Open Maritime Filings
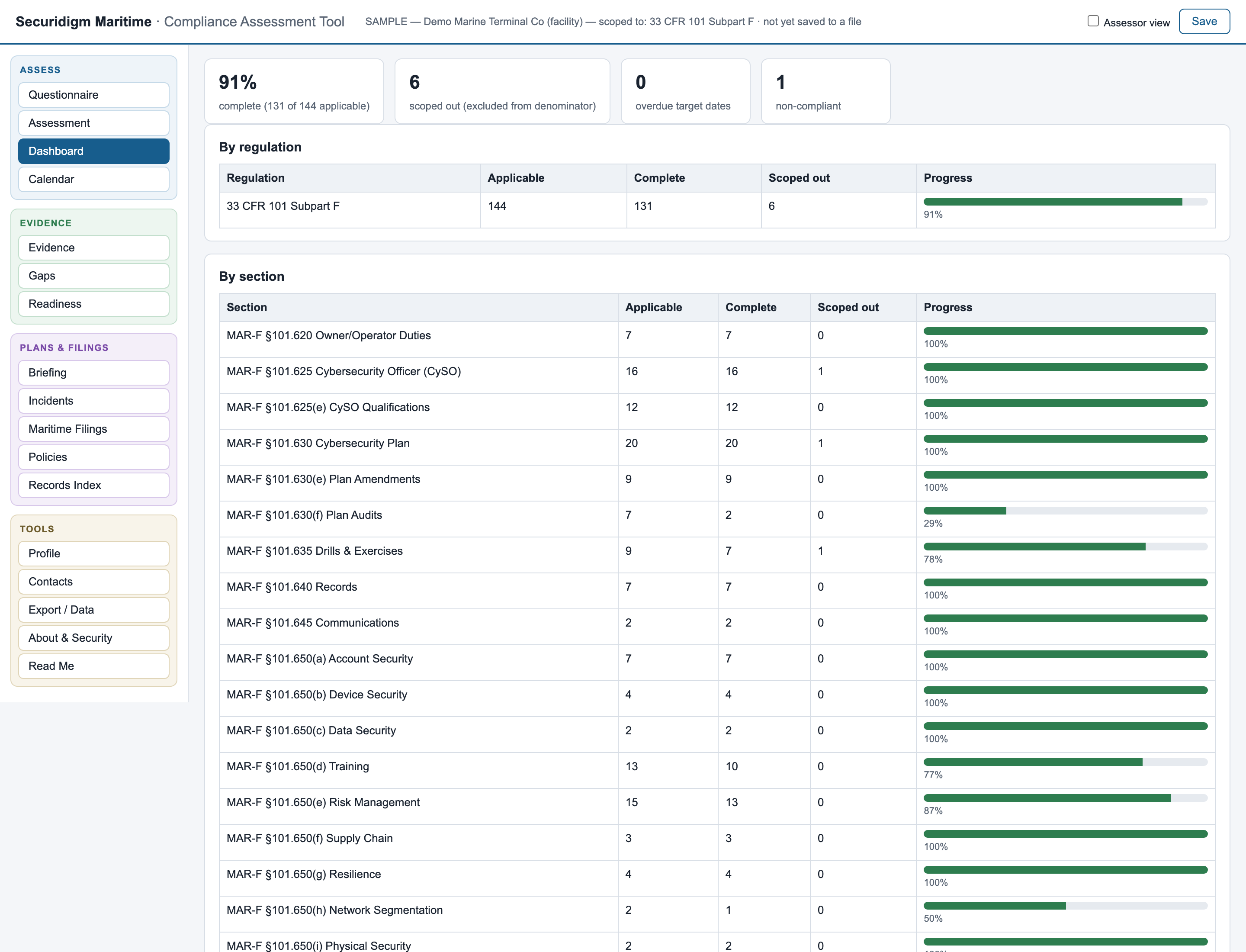 [x=93, y=429]
